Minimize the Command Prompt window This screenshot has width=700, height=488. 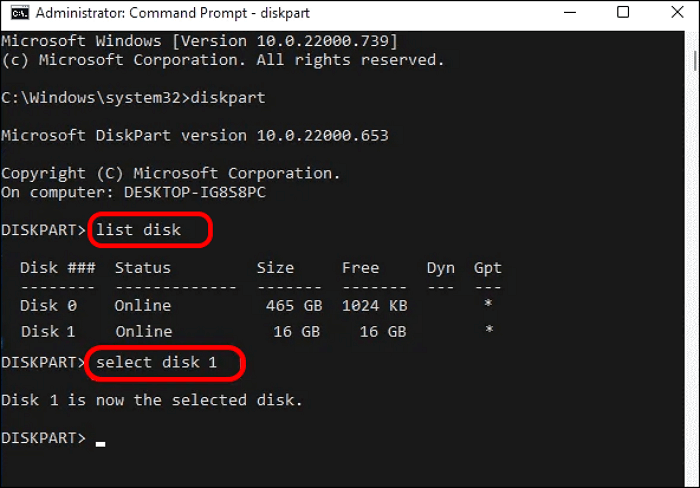(x=572, y=12)
